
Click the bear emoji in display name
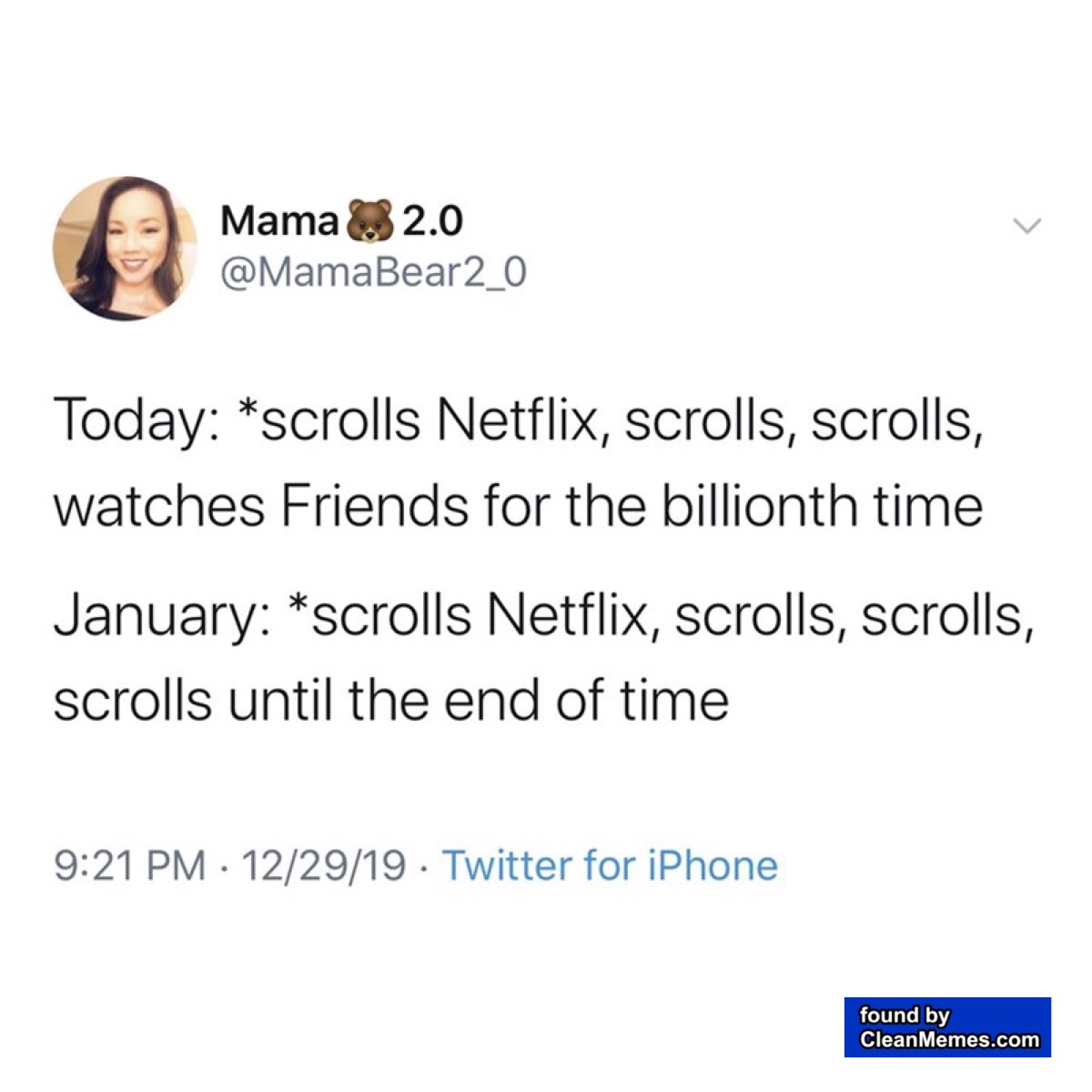(x=368, y=222)
